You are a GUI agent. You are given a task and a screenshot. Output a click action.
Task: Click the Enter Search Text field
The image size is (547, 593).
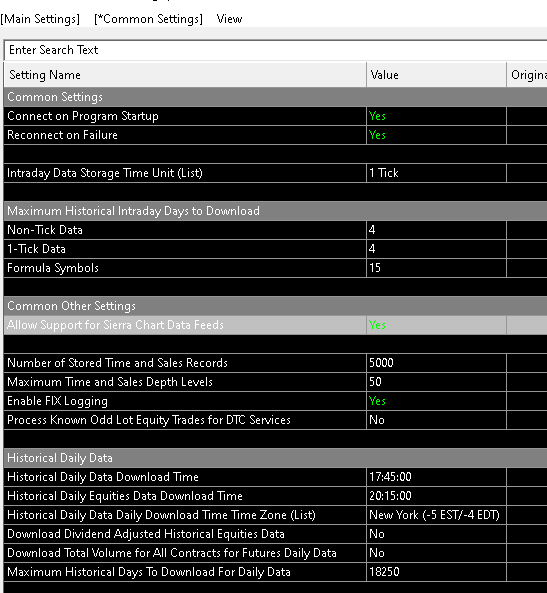coord(276,50)
